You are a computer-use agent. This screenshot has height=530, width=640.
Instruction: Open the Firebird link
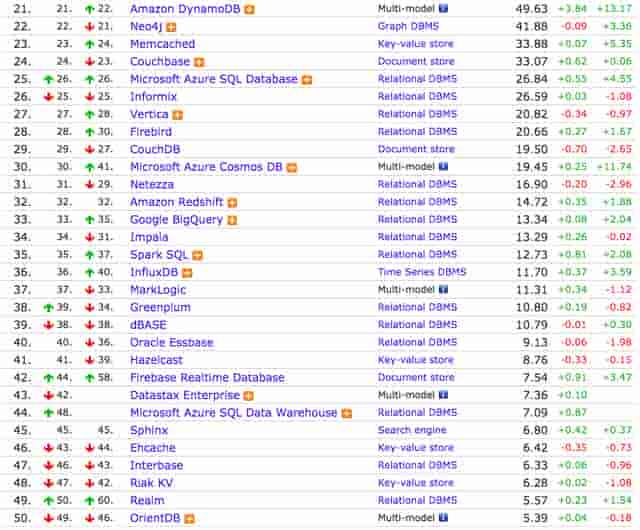(x=151, y=132)
